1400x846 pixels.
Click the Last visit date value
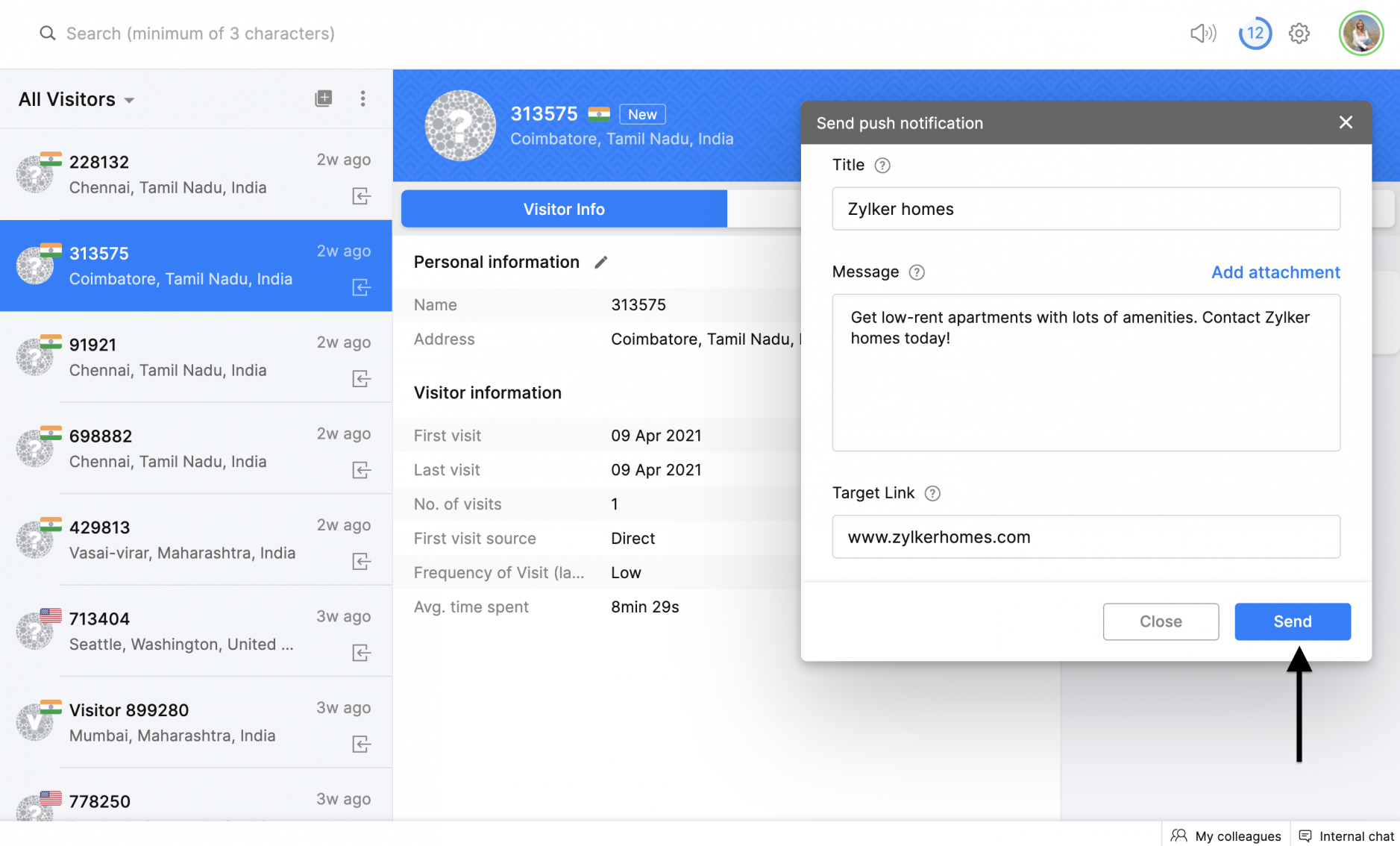point(656,470)
